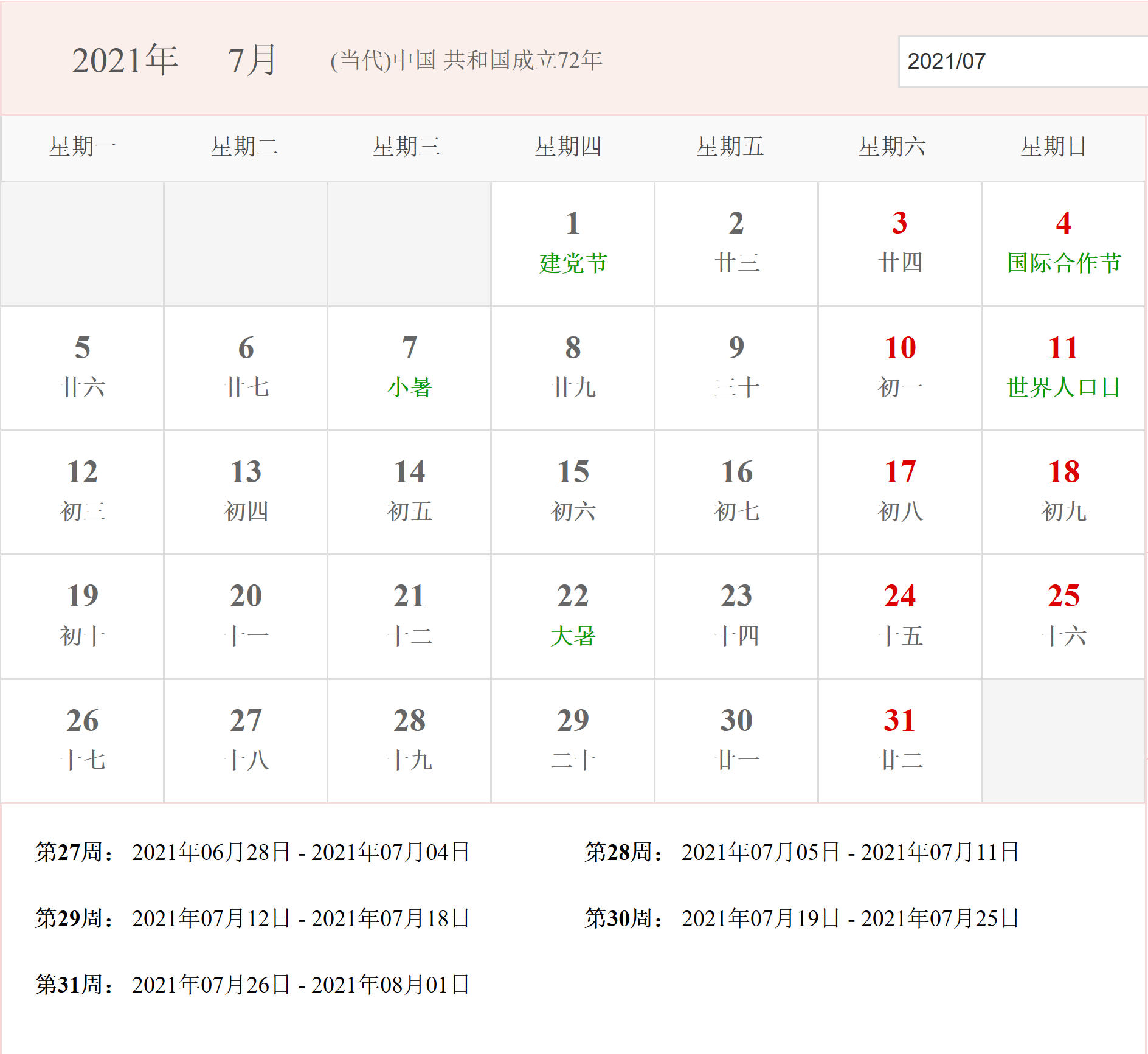Select July 24 十五 cell
Image resolution: width=1148 pixels, height=1054 pixels.
point(900,617)
